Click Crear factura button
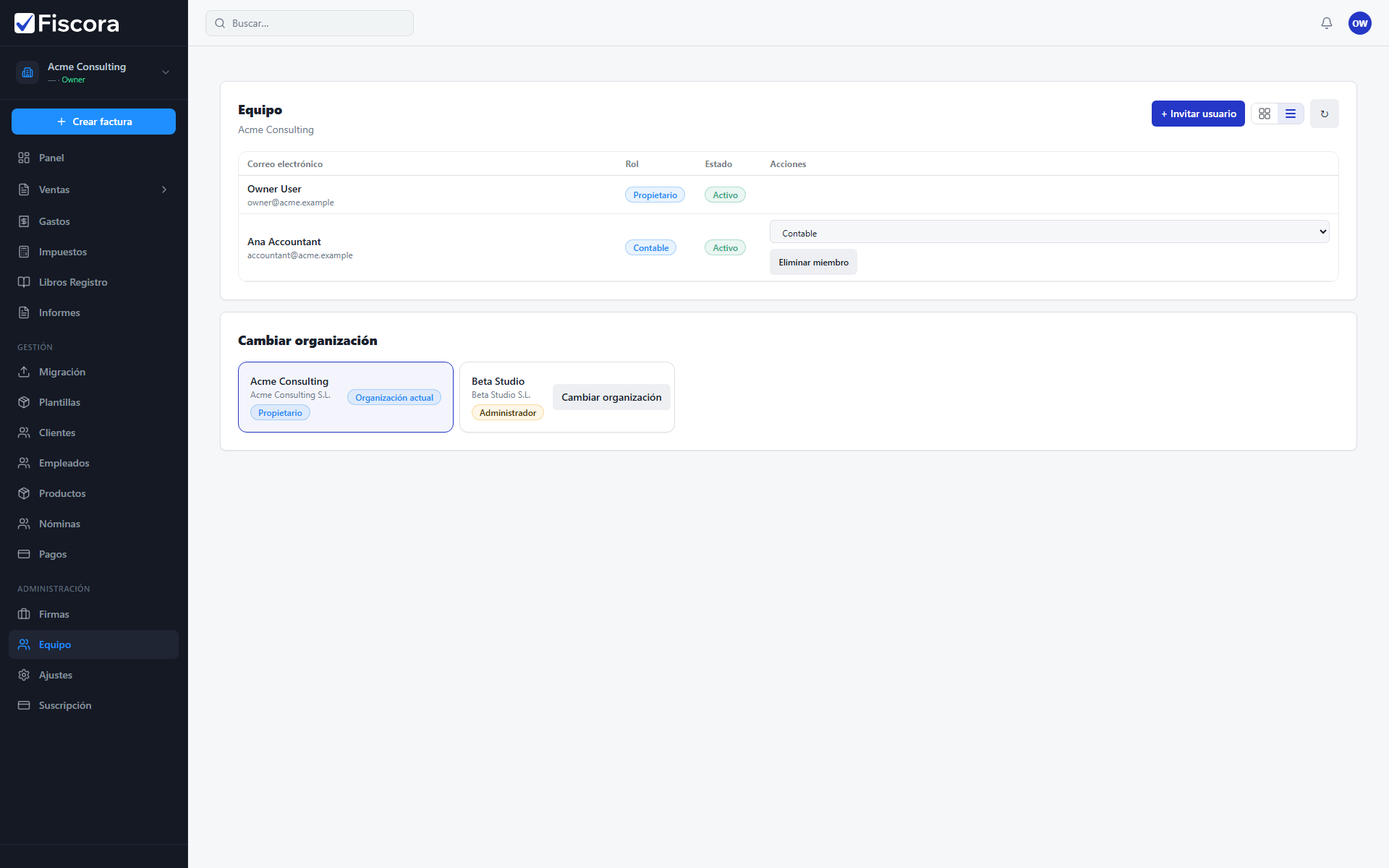The width and height of the screenshot is (1389, 868). click(93, 122)
